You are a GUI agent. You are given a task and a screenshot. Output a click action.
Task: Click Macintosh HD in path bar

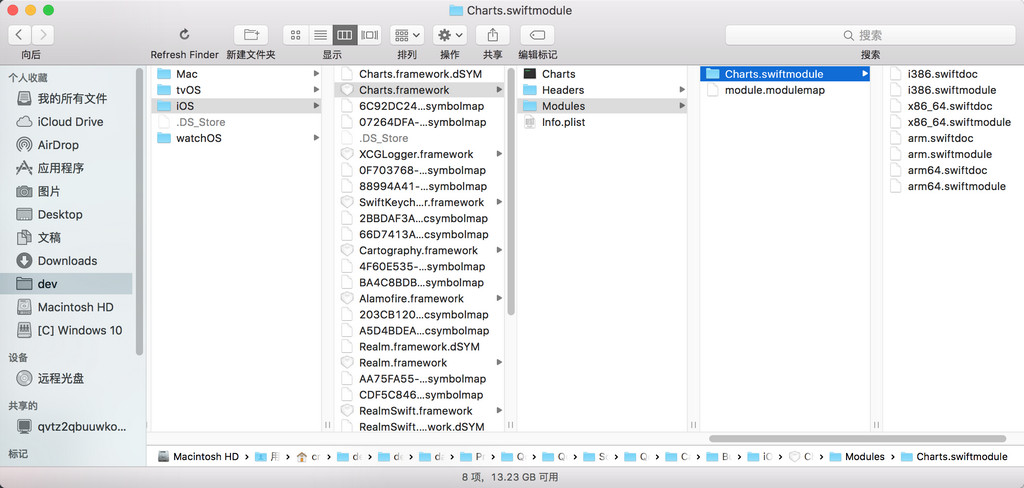[x=199, y=457]
